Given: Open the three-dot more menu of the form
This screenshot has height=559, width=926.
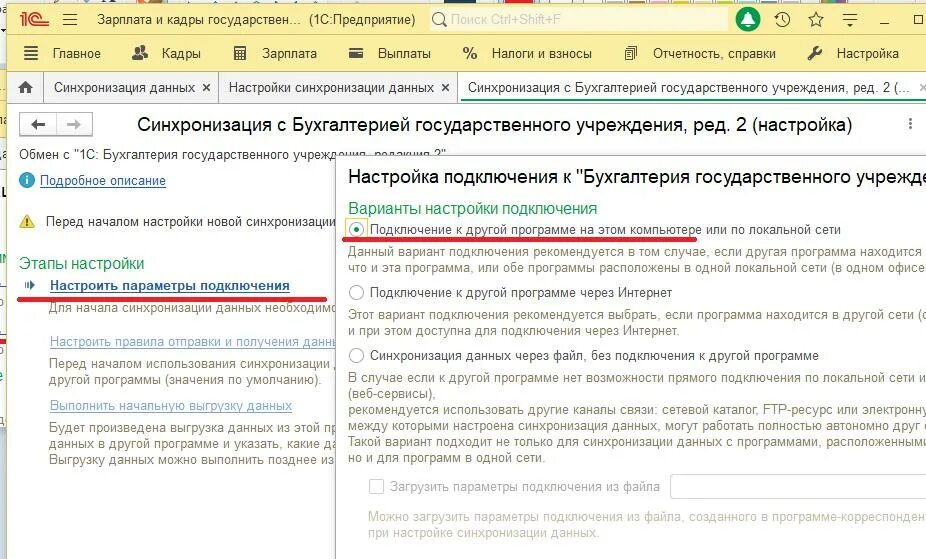Looking at the screenshot, I should [x=910, y=123].
